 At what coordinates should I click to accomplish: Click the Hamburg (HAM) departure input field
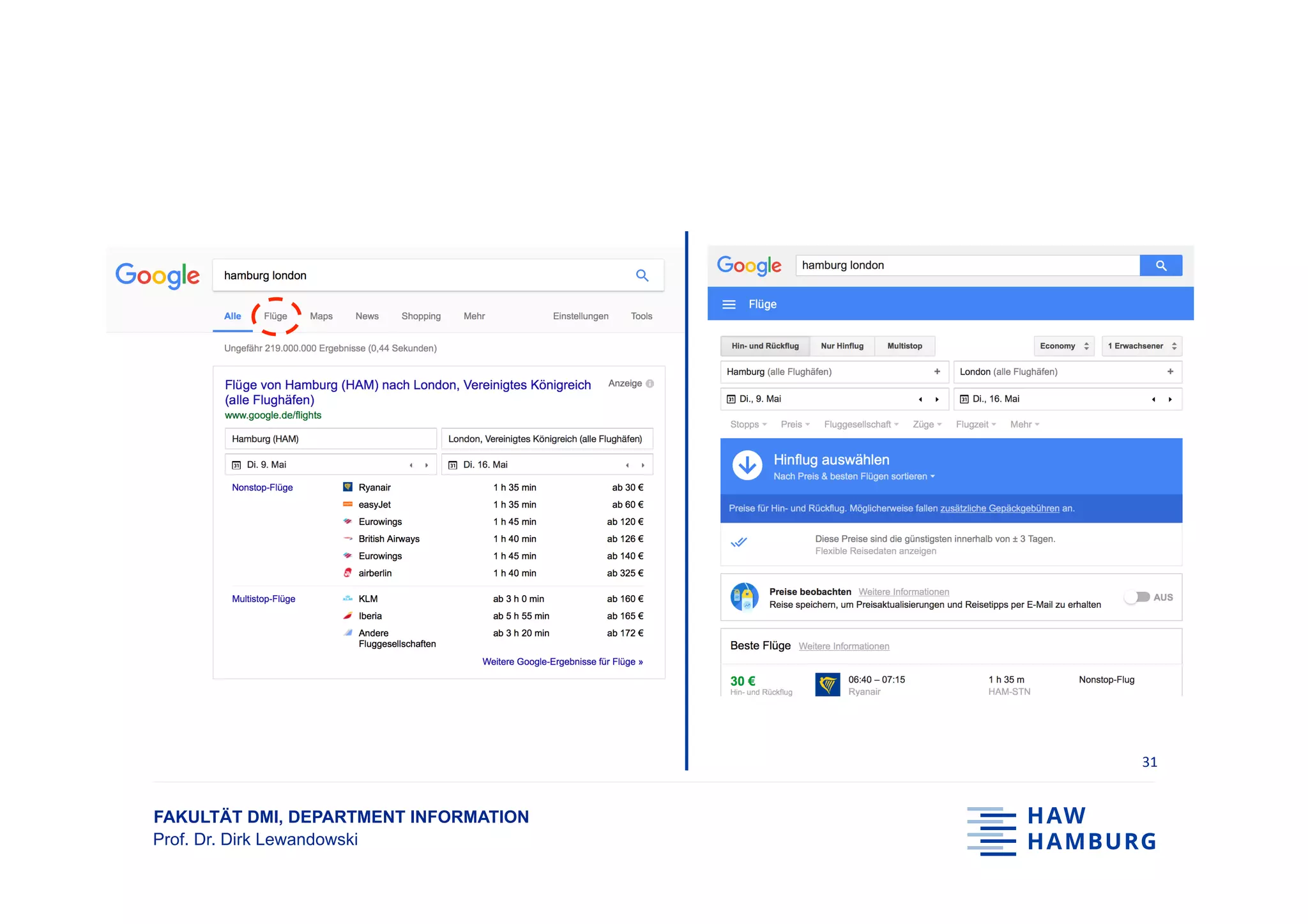coord(330,439)
